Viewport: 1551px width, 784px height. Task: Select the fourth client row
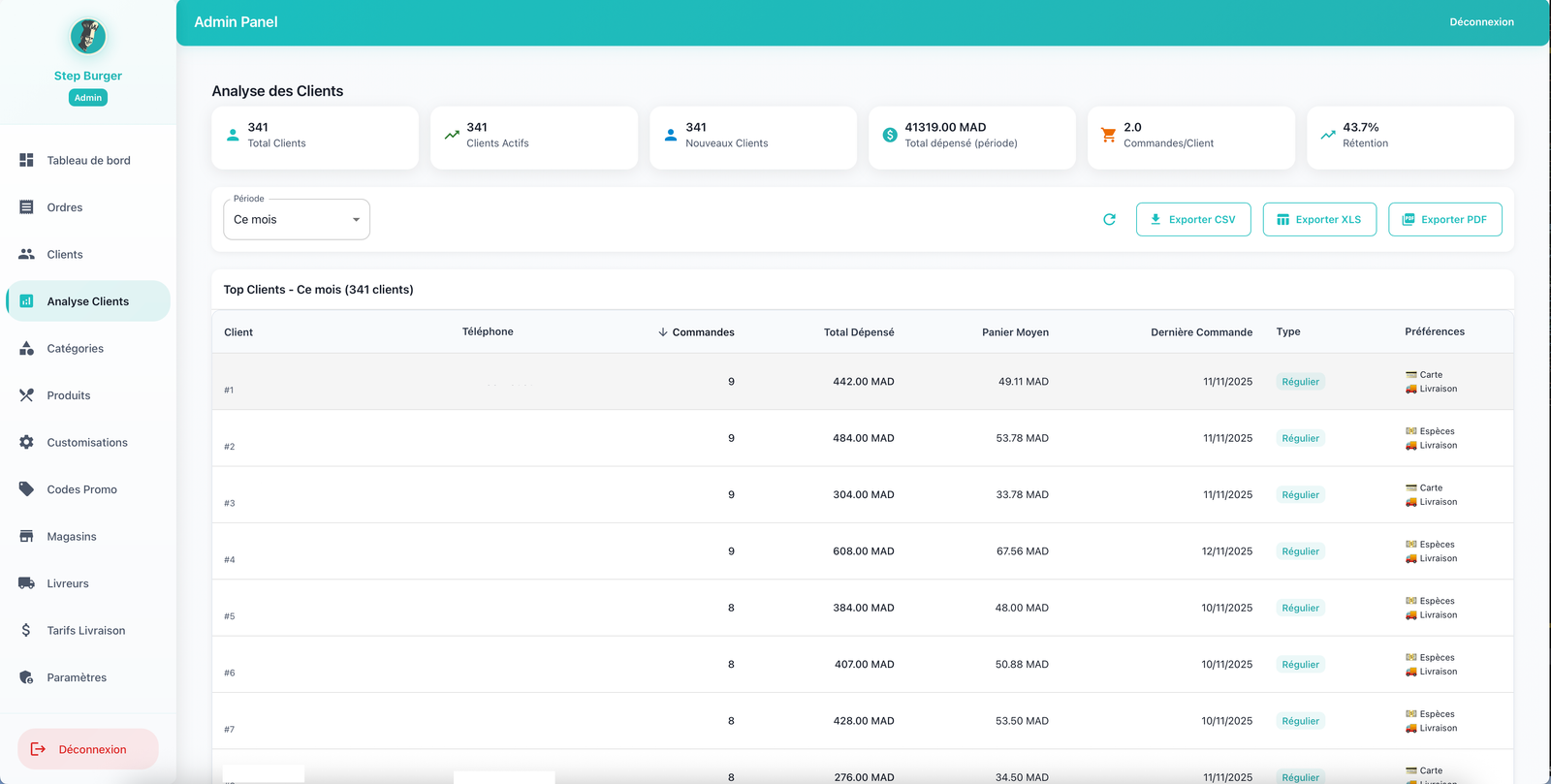[862, 551]
